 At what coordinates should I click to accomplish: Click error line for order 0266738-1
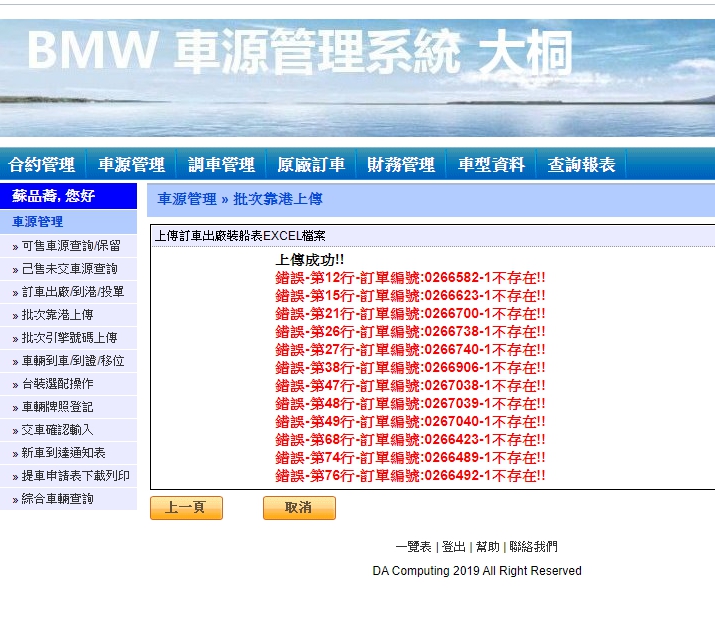coord(410,331)
